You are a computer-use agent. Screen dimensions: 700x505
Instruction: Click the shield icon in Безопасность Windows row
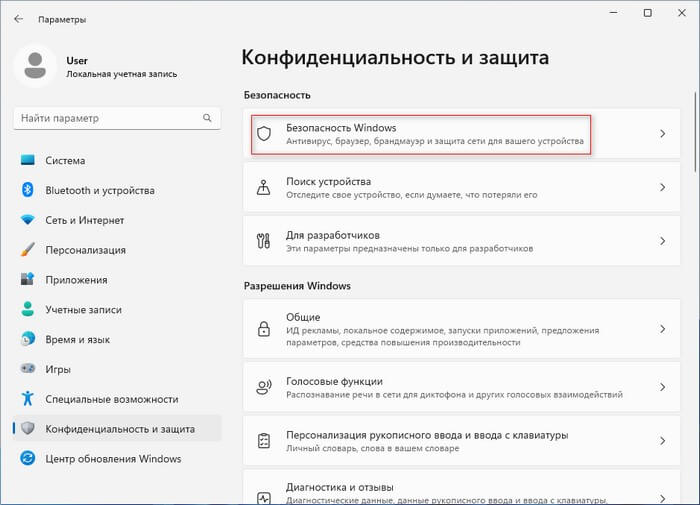264,134
